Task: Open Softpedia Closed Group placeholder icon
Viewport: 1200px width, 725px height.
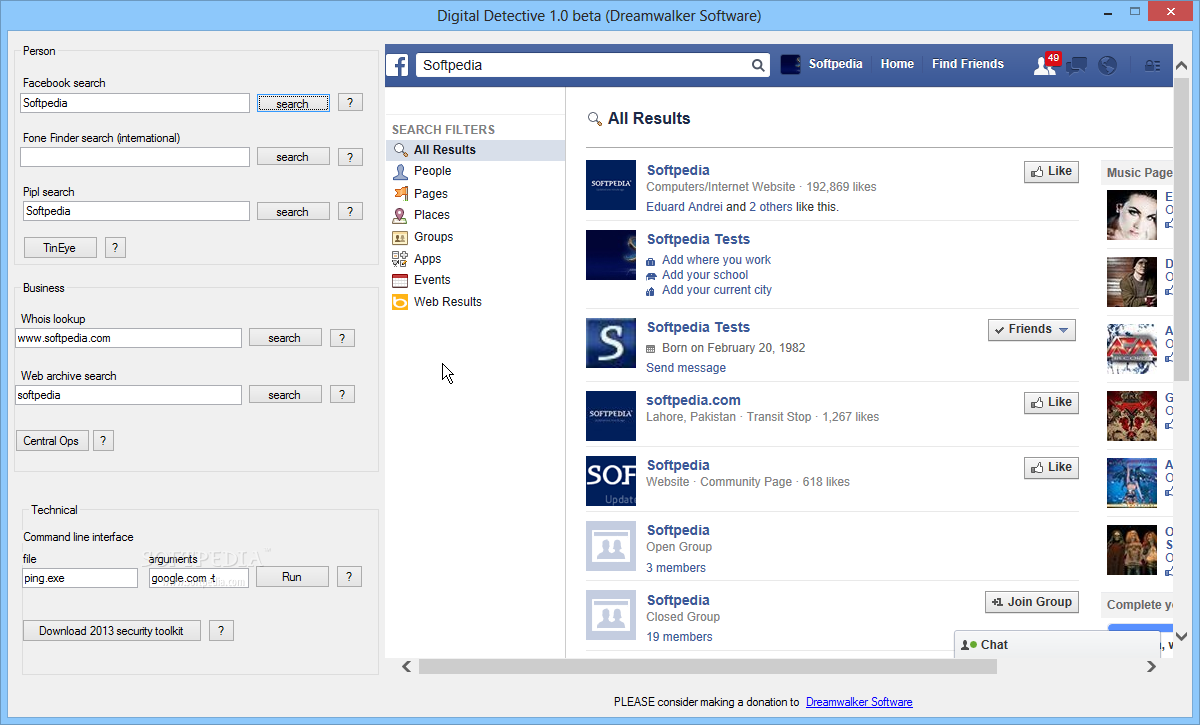Action: click(611, 616)
